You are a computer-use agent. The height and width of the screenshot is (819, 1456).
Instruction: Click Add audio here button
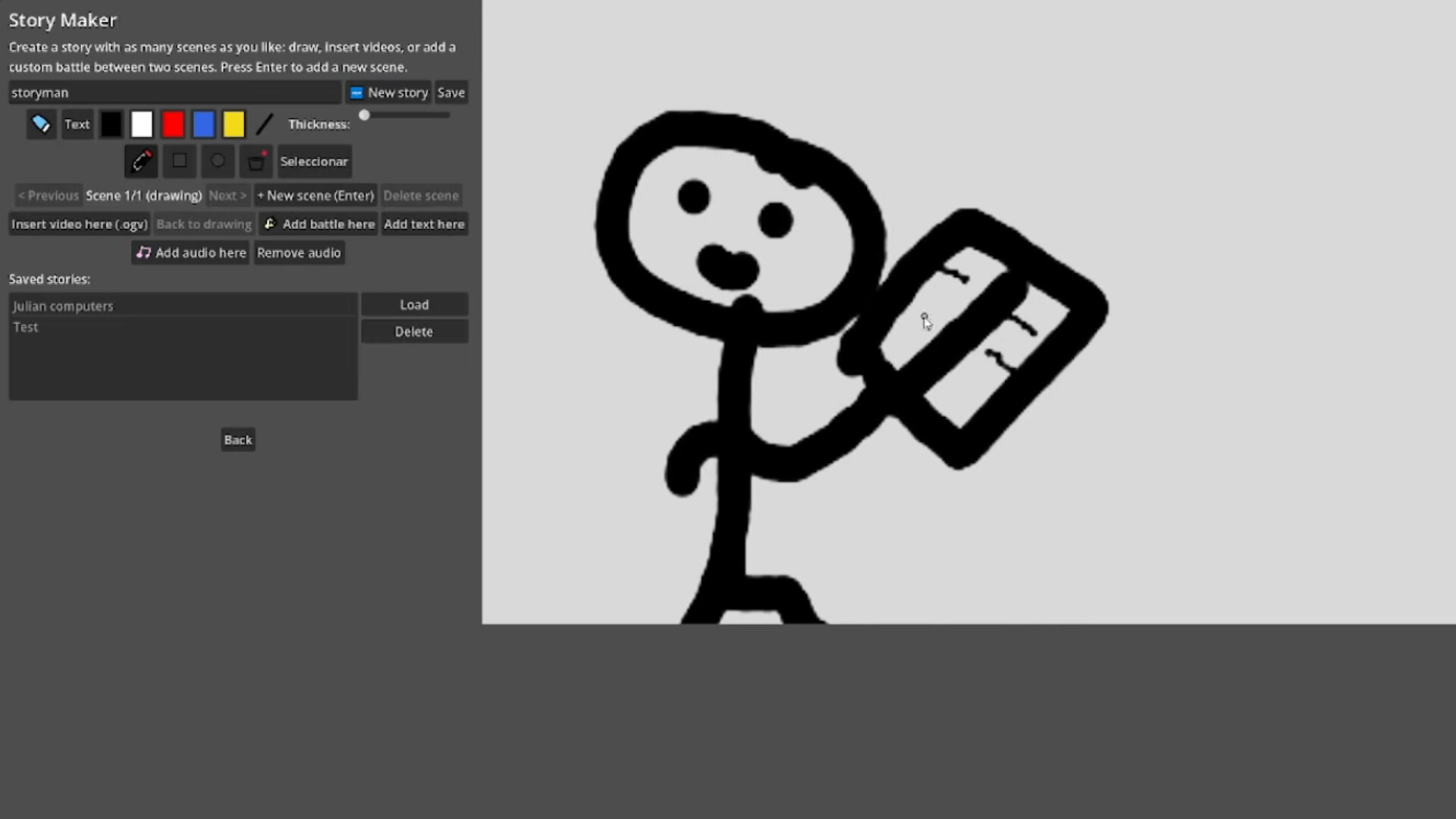coord(190,253)
